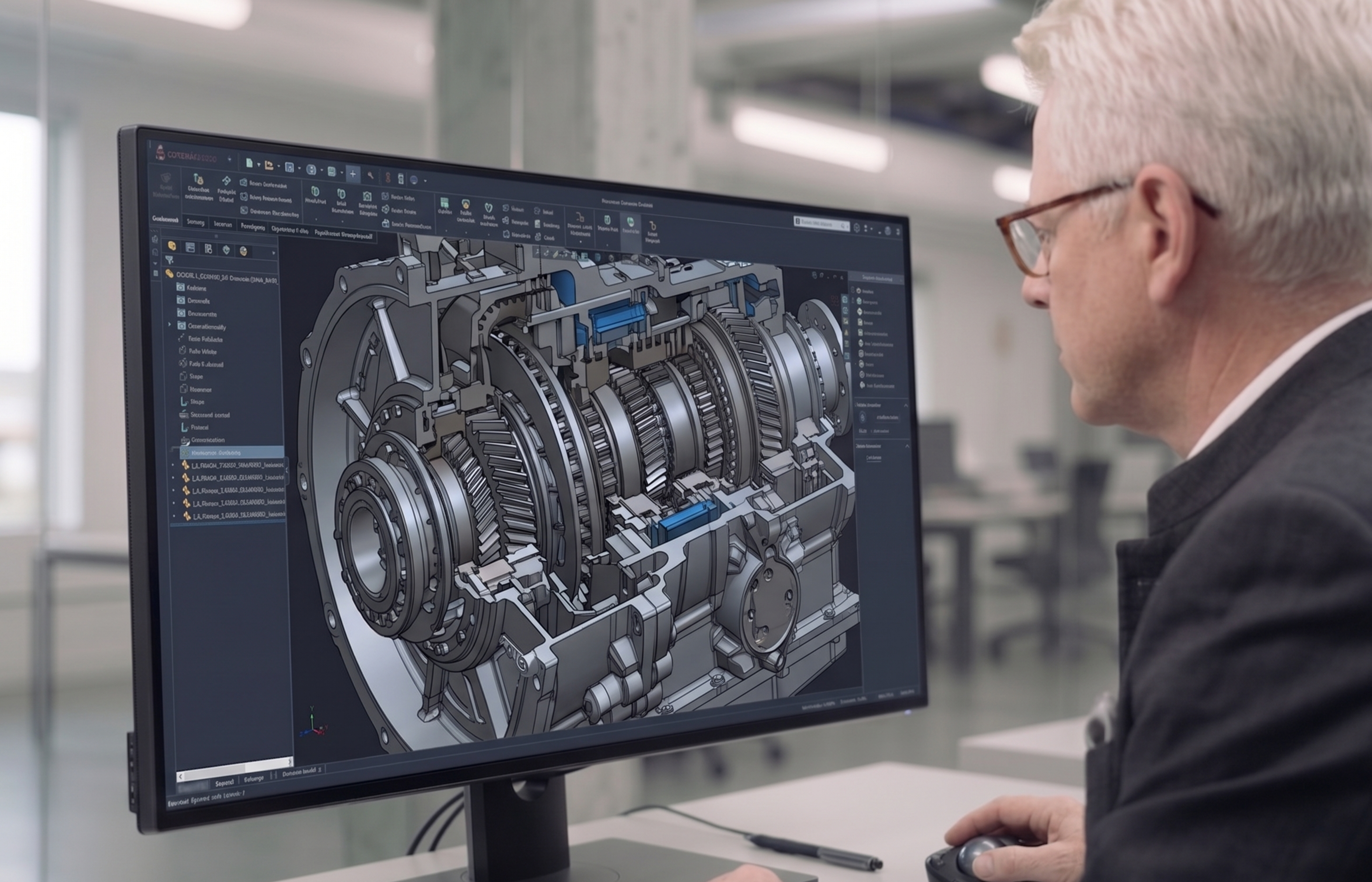
Task: Collapse the lower section chevron in right panel
Action: click(907, 446)
